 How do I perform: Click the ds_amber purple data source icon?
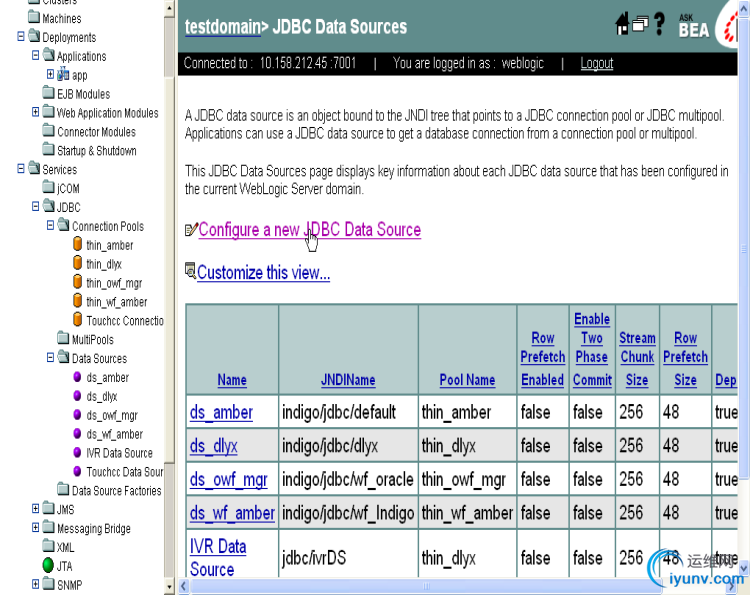77,376
